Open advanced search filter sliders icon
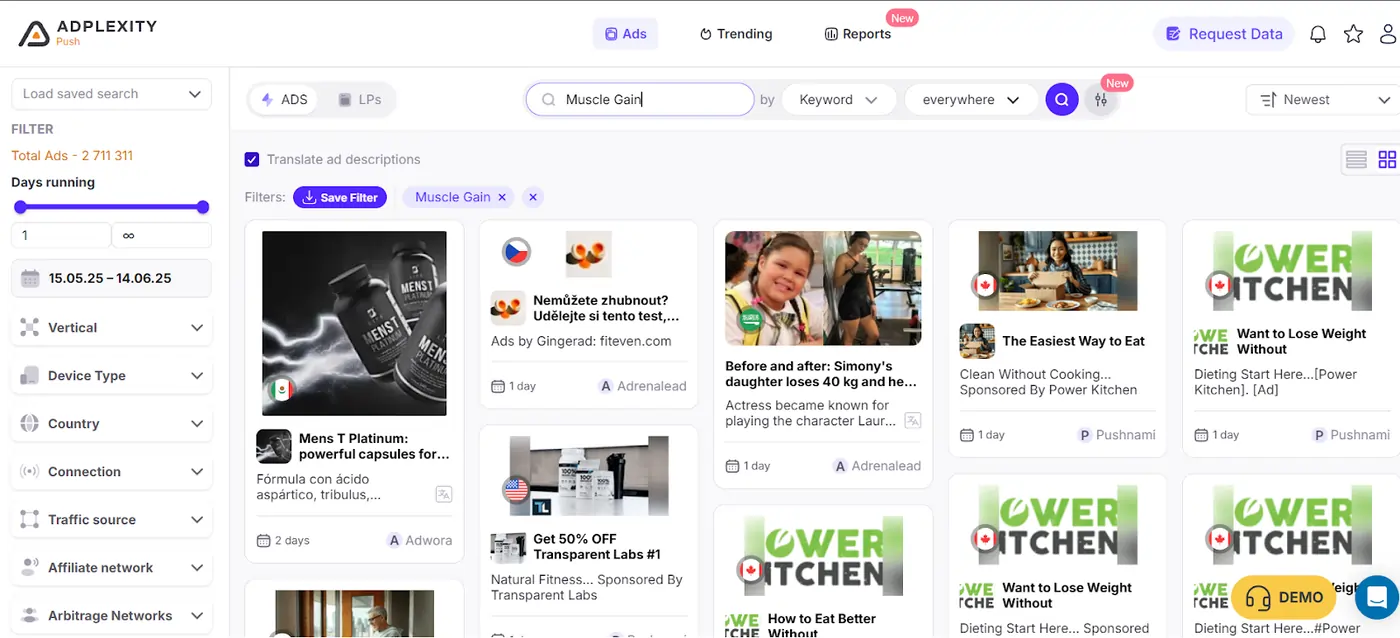This screenshot has height=638, width=1400. (1101, 99)
